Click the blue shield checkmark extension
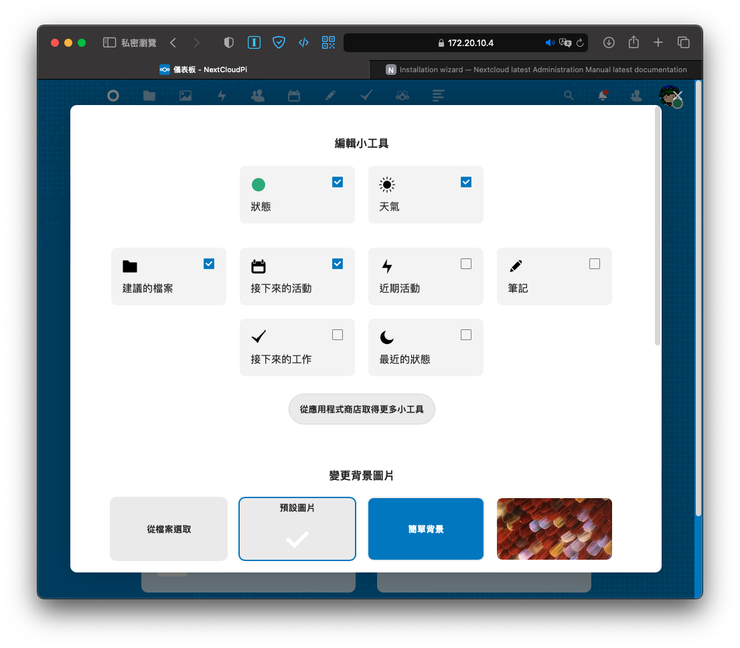 tap(279, 42)
